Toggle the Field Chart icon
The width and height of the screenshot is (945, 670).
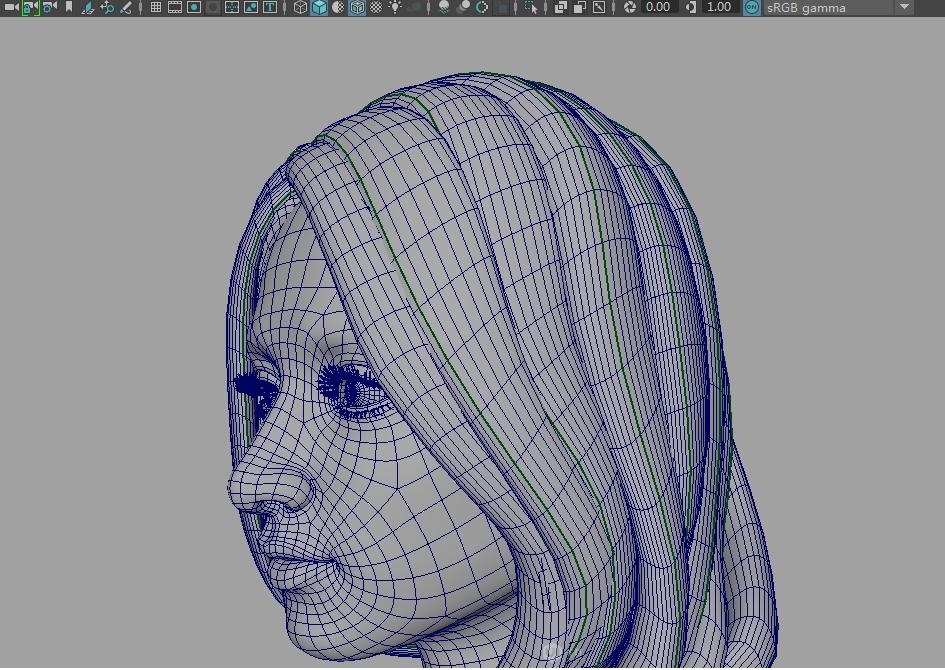[x=231, y=7]
